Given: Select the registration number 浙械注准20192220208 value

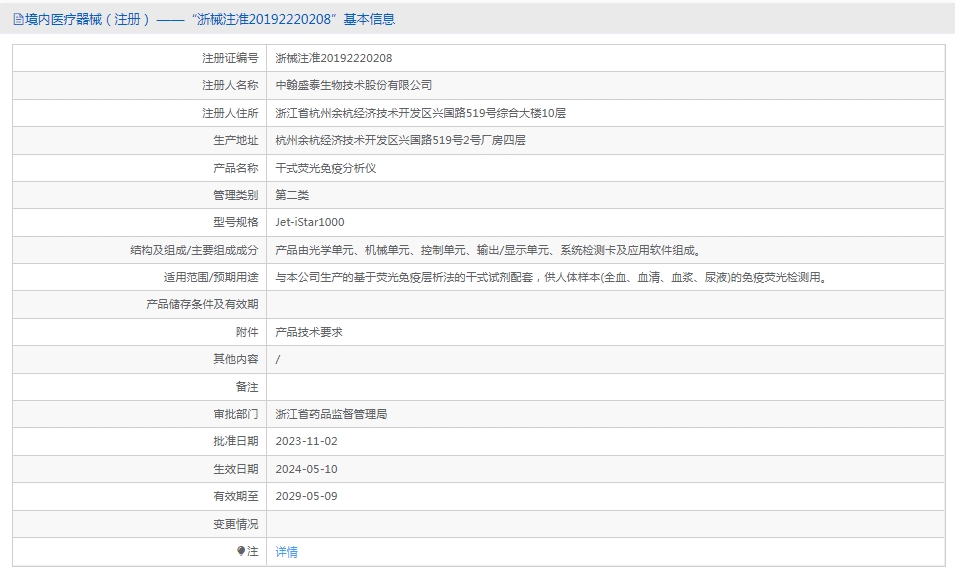Looking at the screenshot, I should 334,58.
